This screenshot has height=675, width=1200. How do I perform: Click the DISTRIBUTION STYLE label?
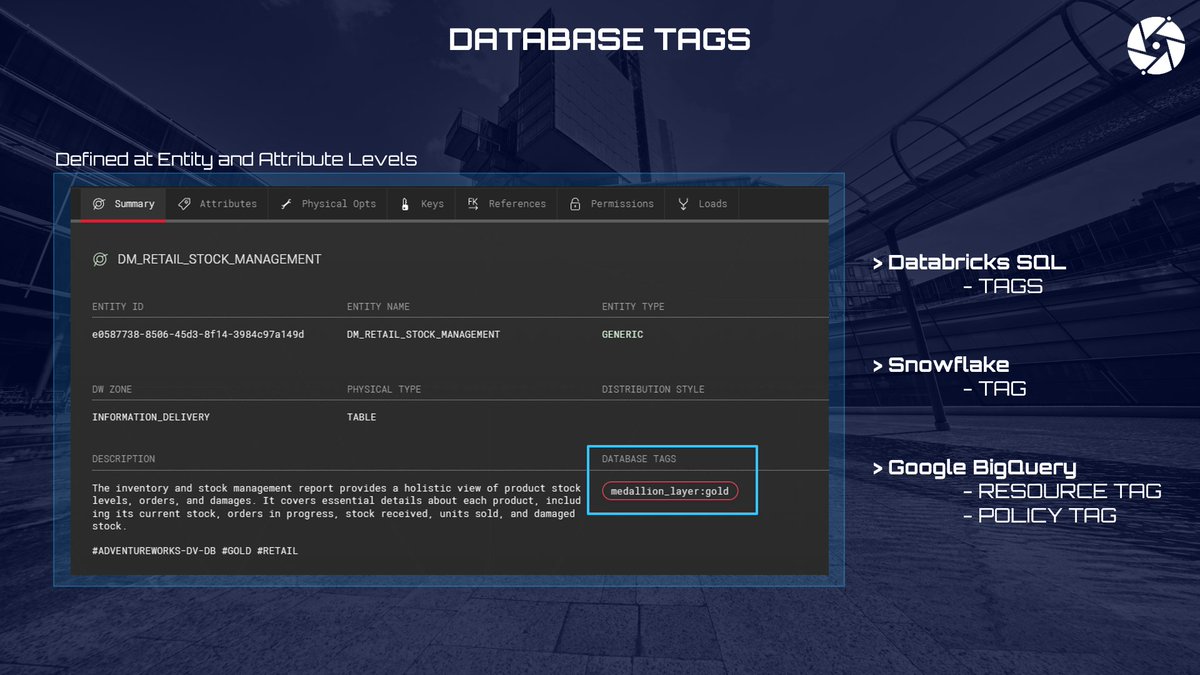pos(653,389)
